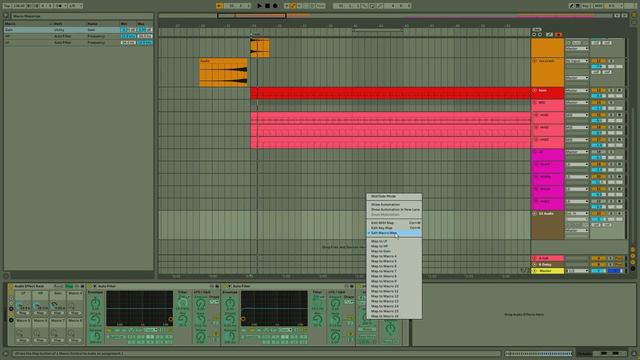This screenshot has width=640, height=360.
Task: Click the Min value of the HP mapping row
Action: pos(128,36)
